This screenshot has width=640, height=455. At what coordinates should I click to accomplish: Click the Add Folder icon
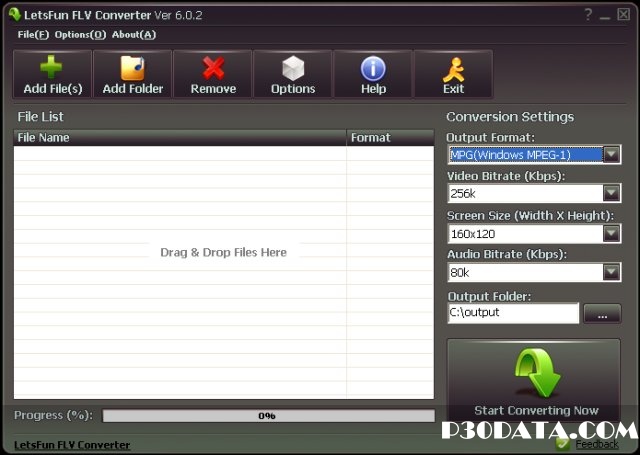pos(132,68)
